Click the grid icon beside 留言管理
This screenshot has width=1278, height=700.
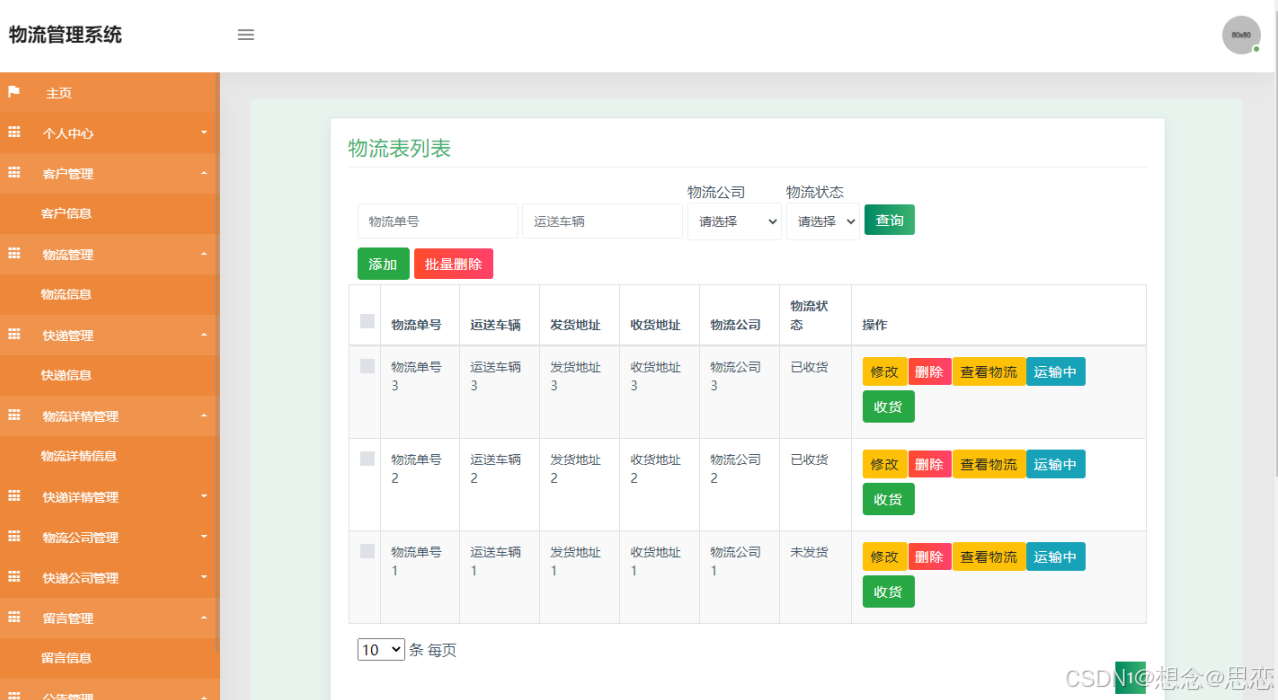click(14, 618)
